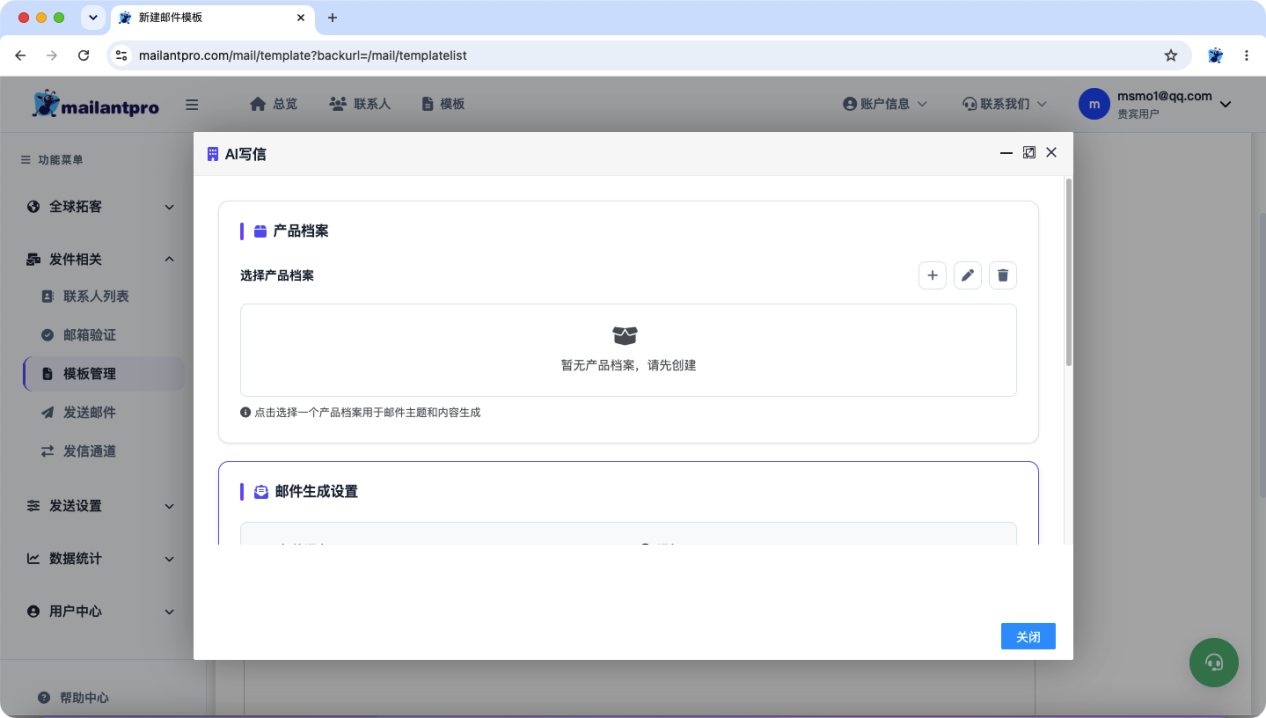The width and height of the screenshot is (1266, 718).
Task: Close the AI写信 dialog with X icon
Action: coord(1051,153)
